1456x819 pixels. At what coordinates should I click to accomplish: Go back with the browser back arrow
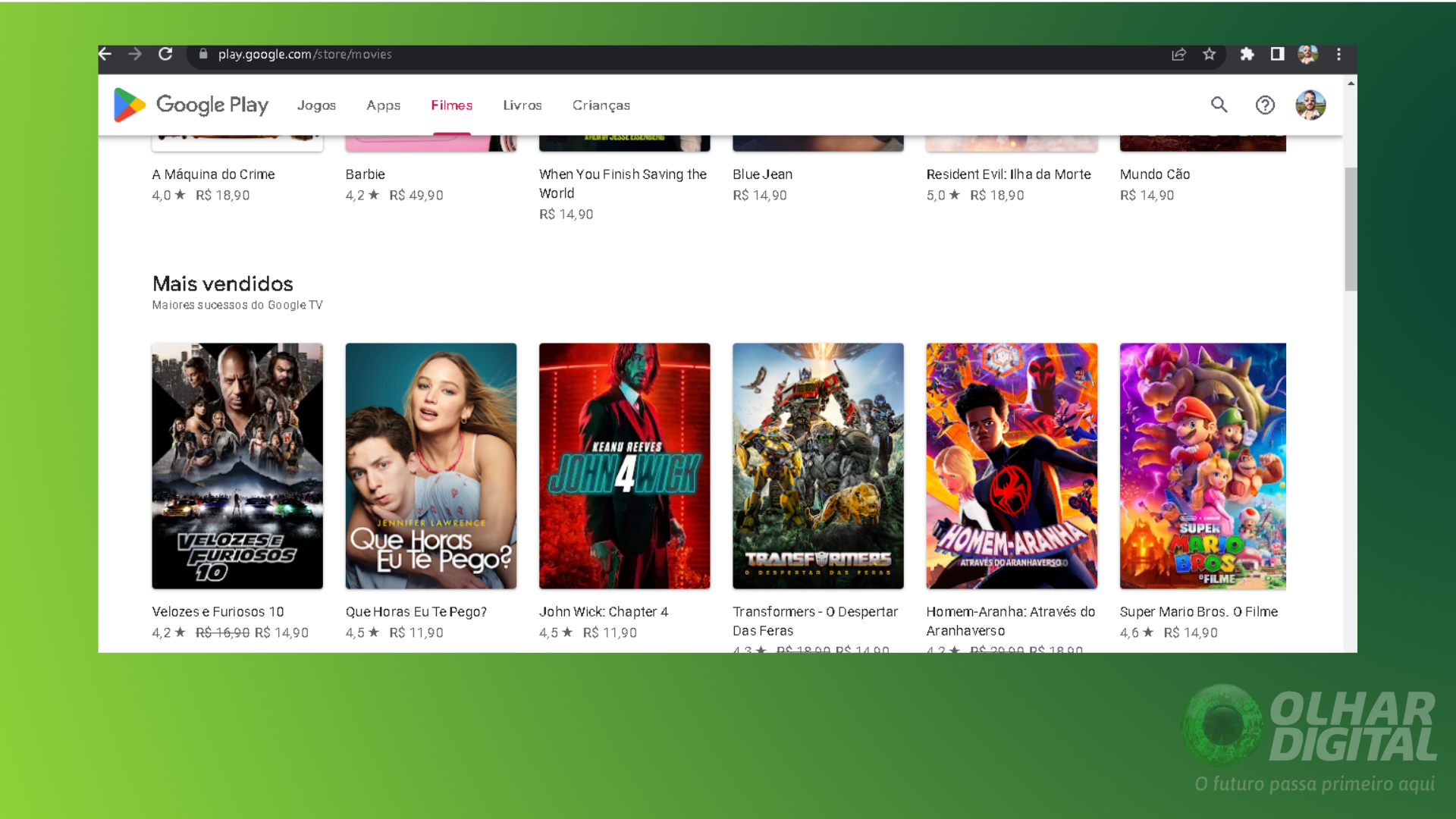105,54
